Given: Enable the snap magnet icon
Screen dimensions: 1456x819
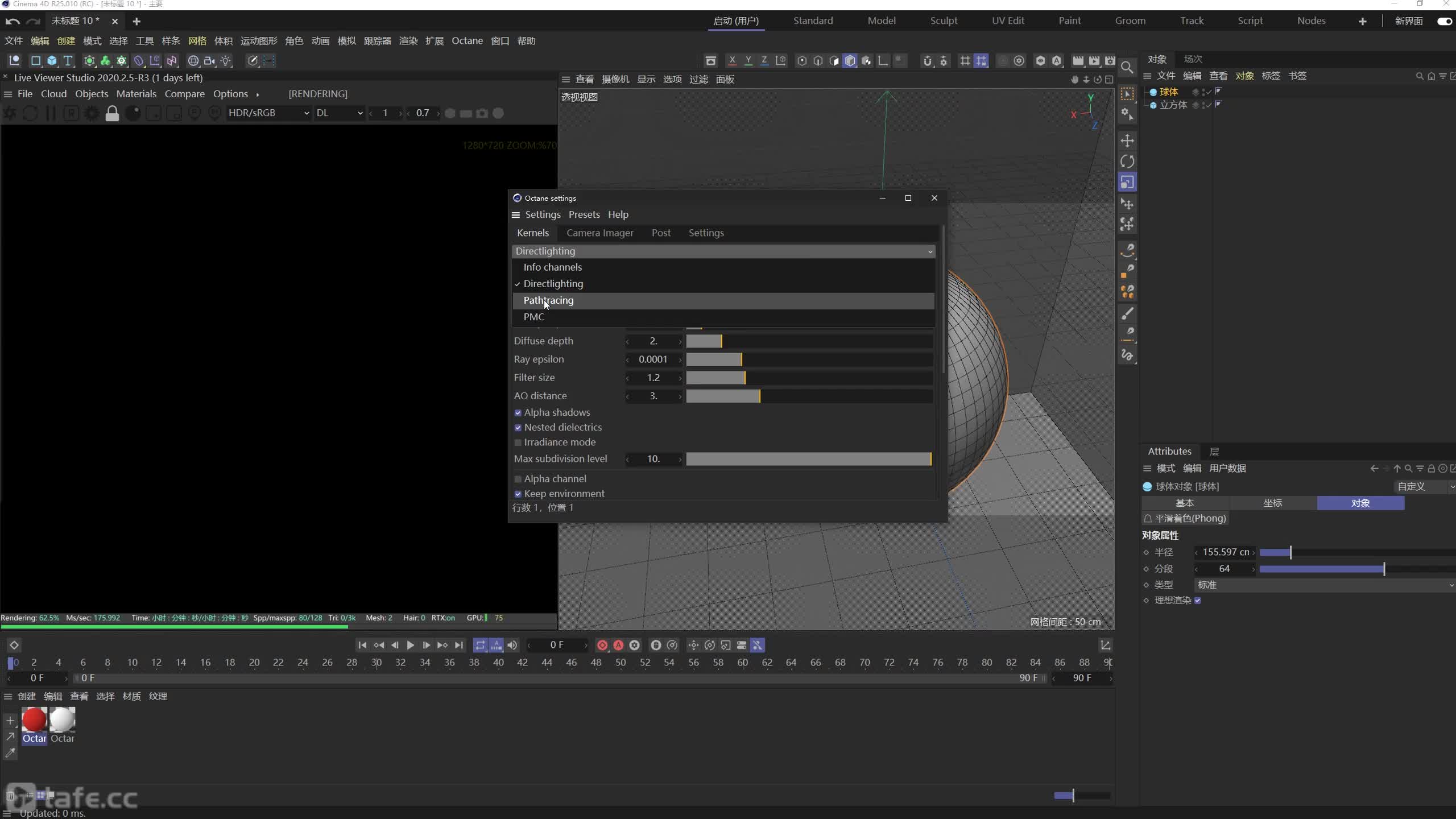Looking at the screenshot, I should (x=928, y=61).
